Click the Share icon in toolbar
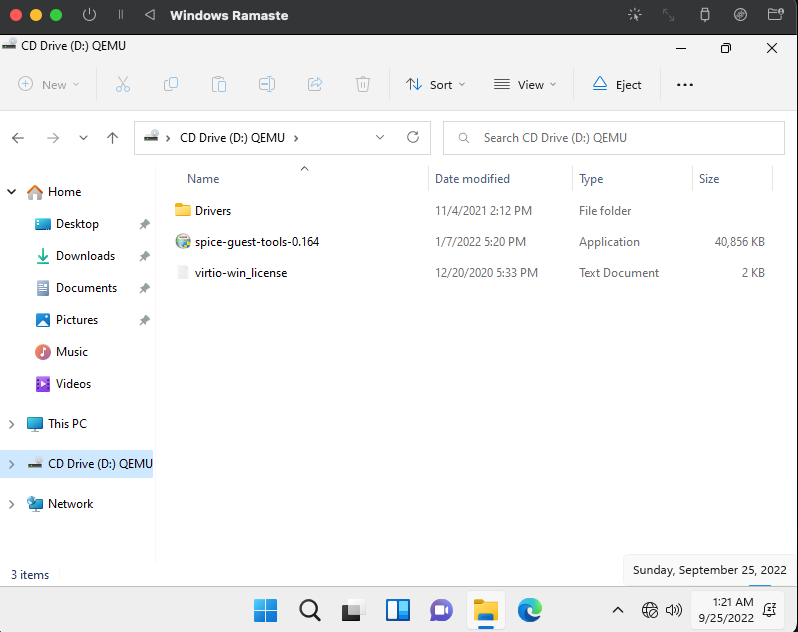 [x=315, y=84]
